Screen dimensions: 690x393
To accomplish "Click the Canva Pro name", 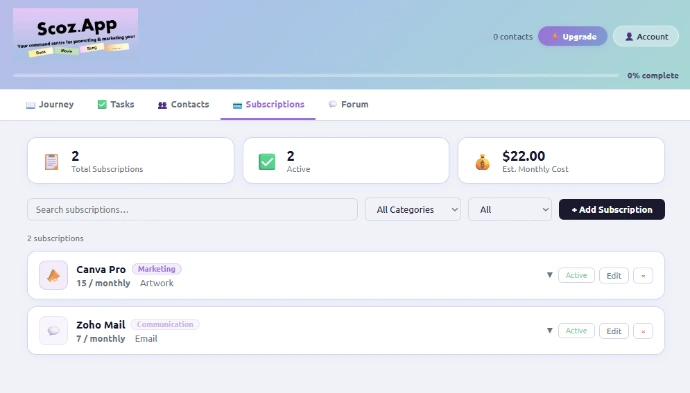I will (x=101, y=269).
